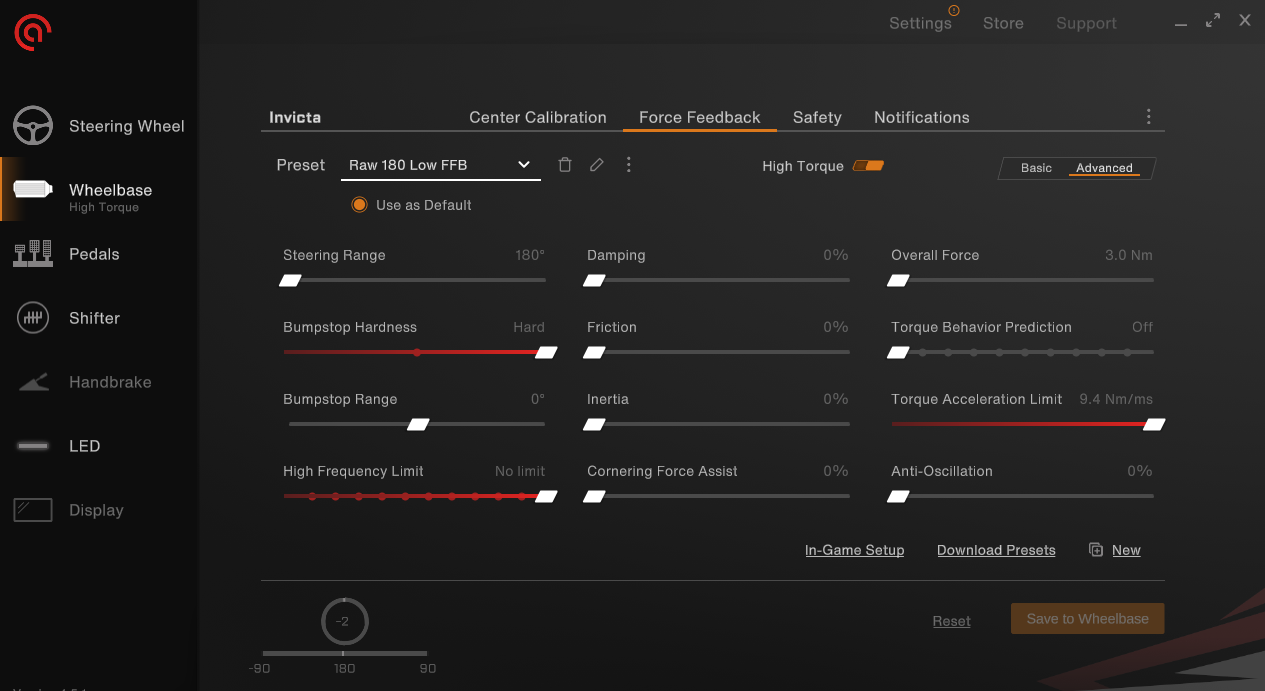1265x691 pixels.
Task: Click the New preset link
Action: (x=1126, y=550)
